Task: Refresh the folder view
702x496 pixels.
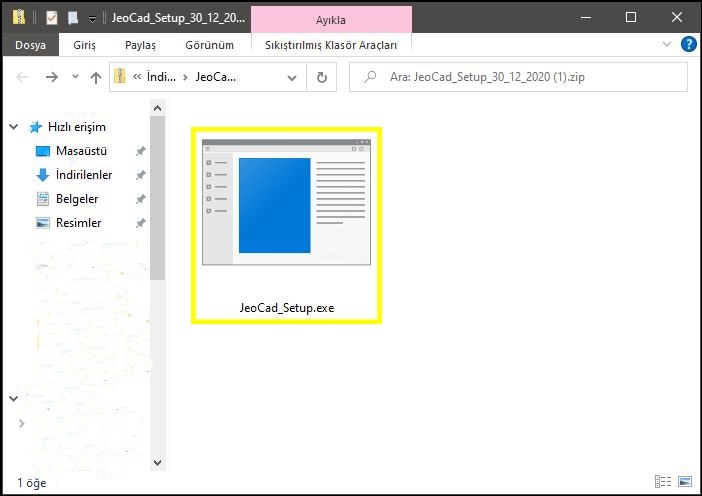Action: [x=321, y=77]
